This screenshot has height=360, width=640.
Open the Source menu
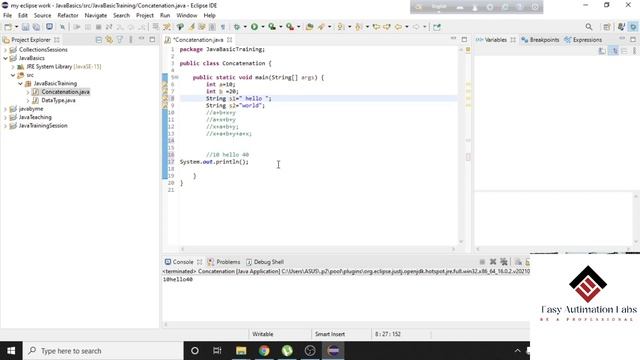pos(42,16)
